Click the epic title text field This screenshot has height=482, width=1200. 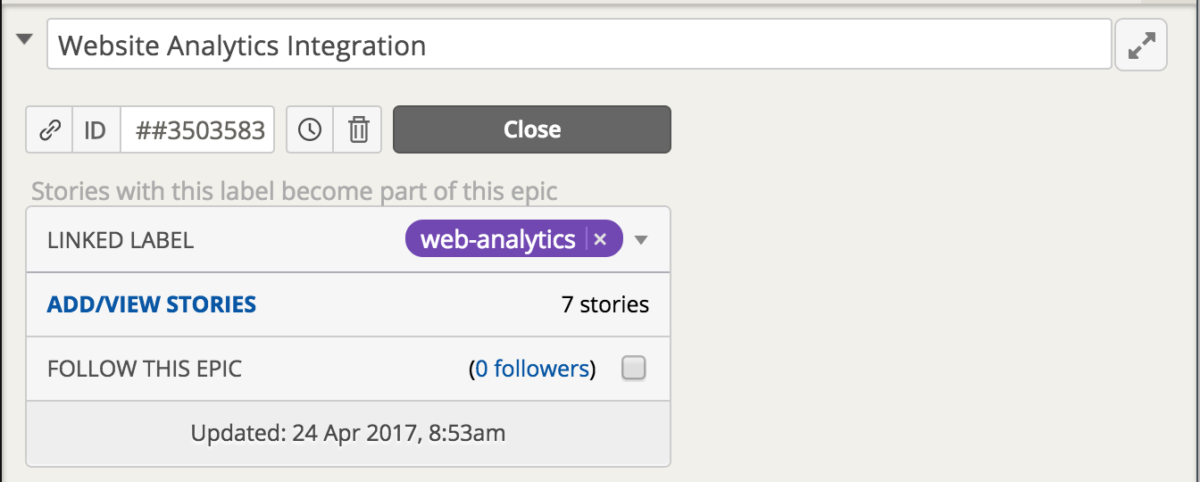(579, 45)
